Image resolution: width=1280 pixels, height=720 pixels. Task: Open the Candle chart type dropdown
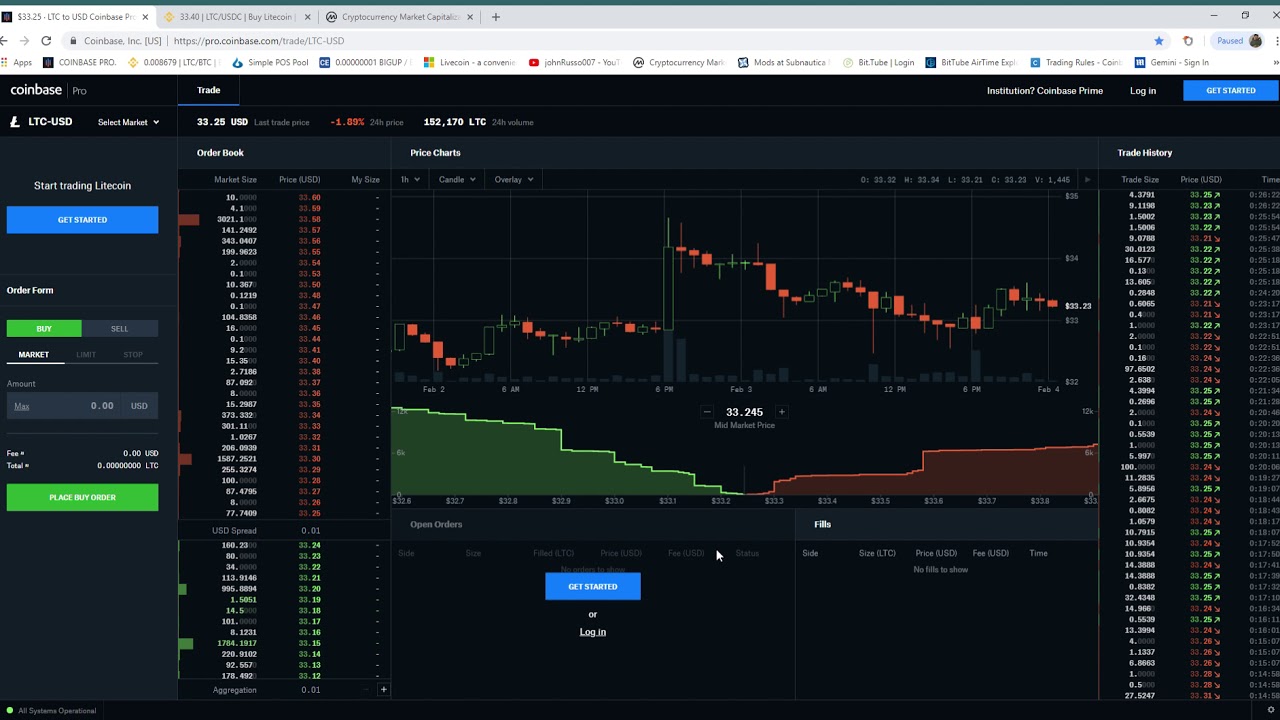pos(457,180)
